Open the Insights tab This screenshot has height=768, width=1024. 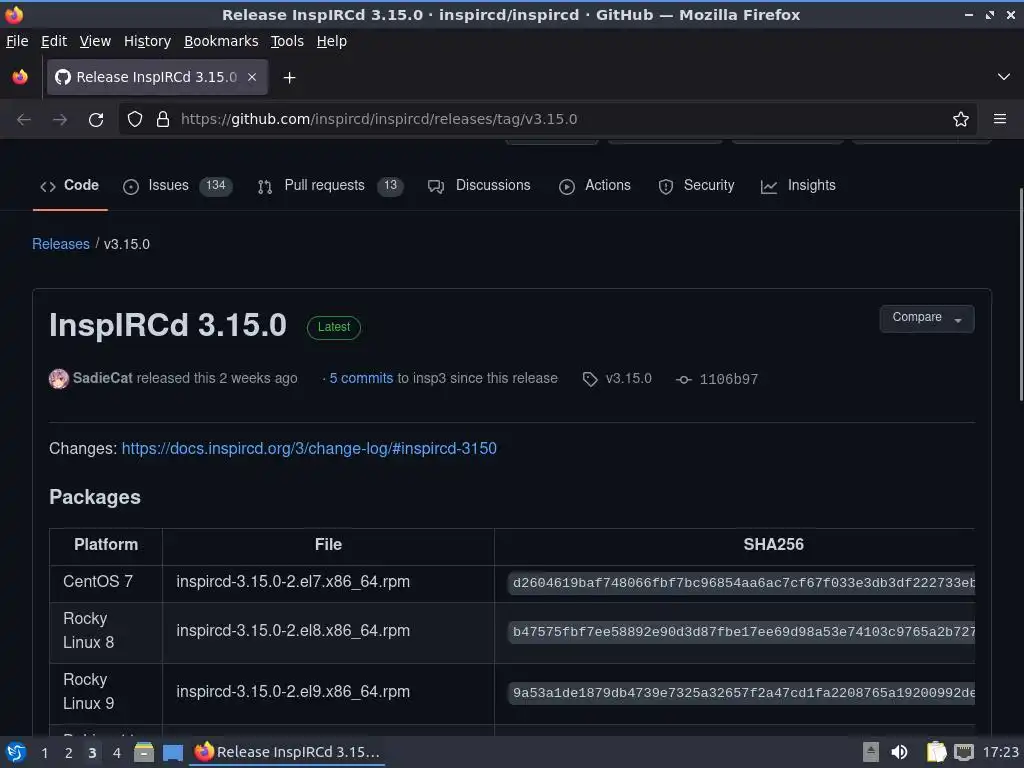tap(798, 185)
